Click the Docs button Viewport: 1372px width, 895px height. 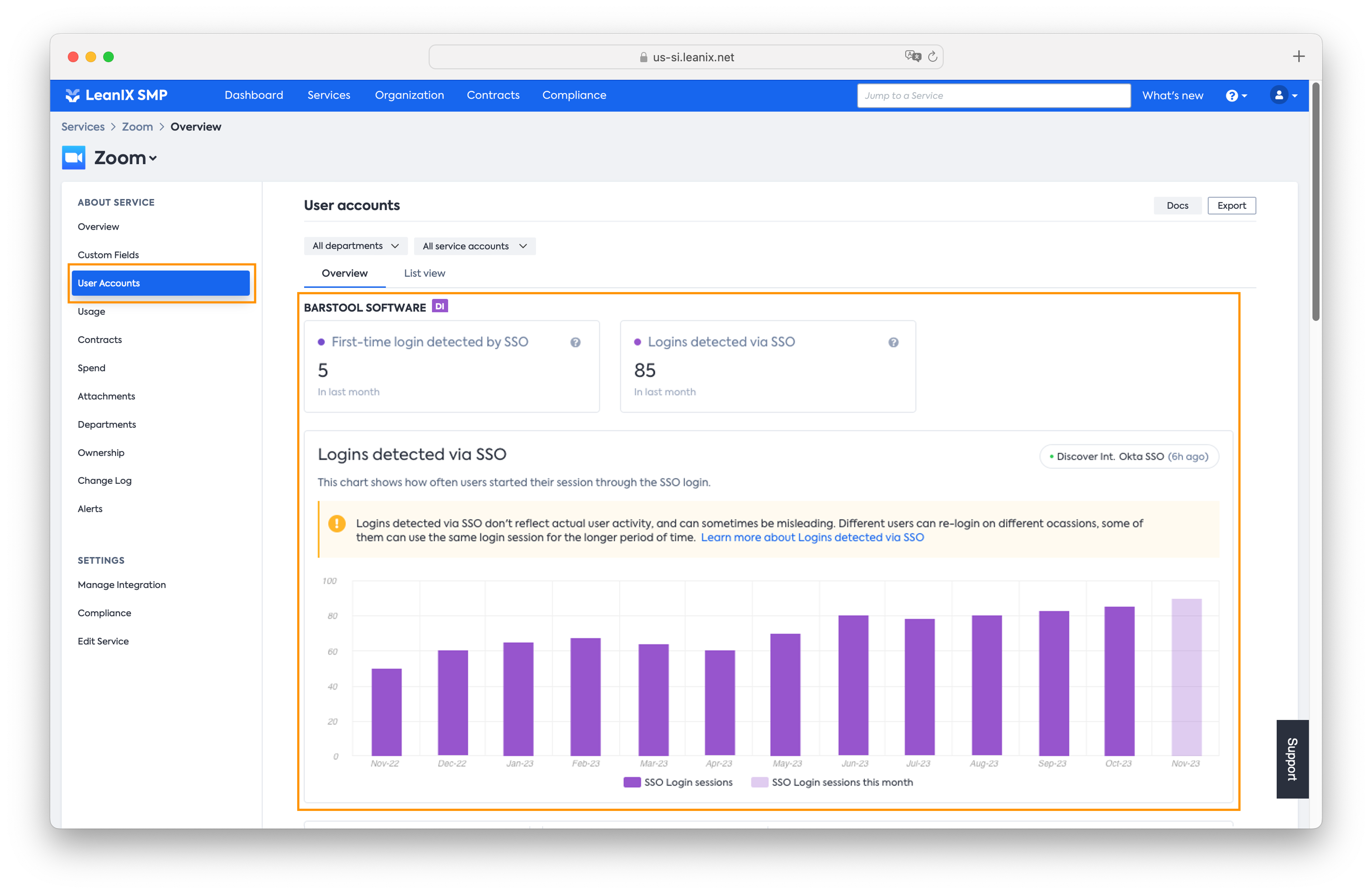(1177, 206)
